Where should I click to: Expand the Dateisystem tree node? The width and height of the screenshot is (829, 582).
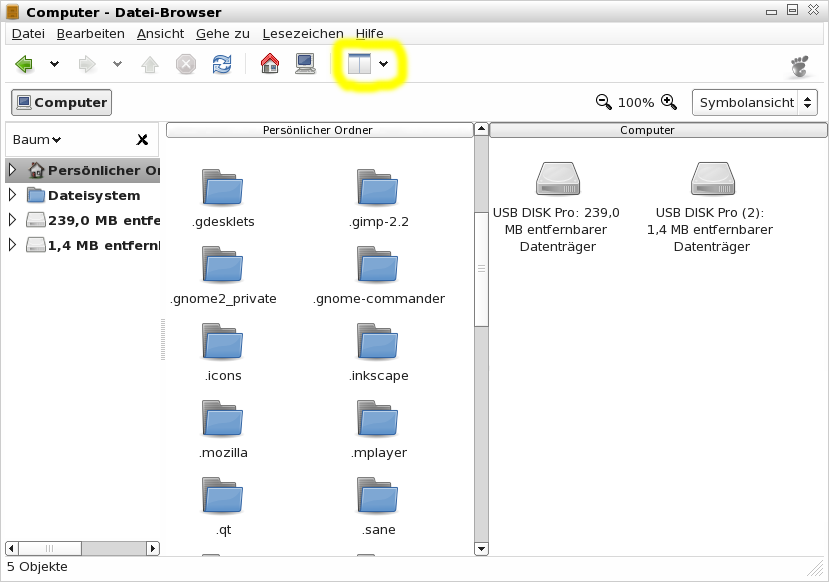click(x=13, y=195)
